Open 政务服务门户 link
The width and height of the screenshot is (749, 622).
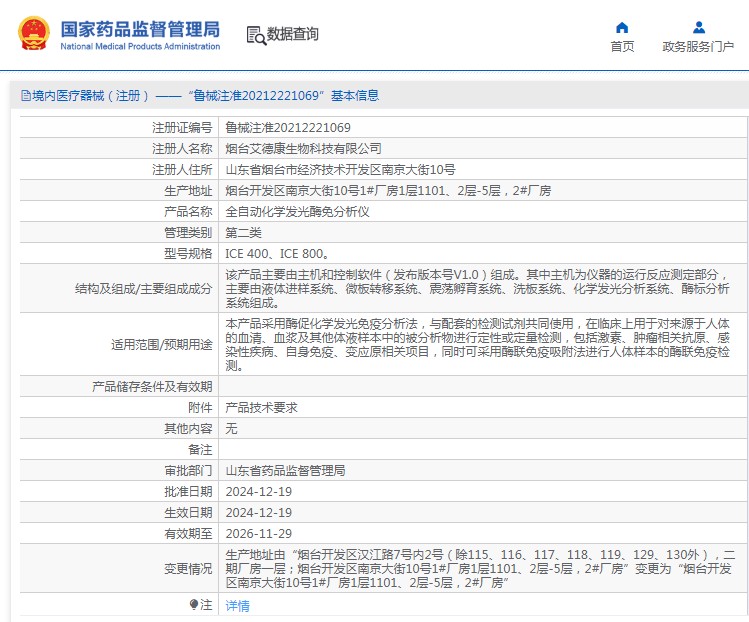(698, 47)
